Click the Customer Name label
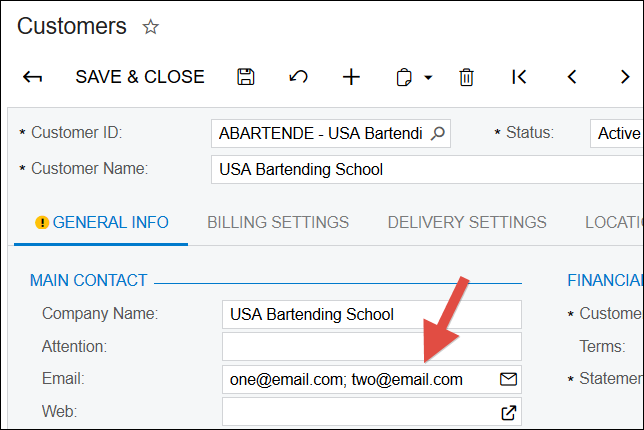The height and width of the screenshot is (430, 644). pyautogui.click(x=90, y=168)
